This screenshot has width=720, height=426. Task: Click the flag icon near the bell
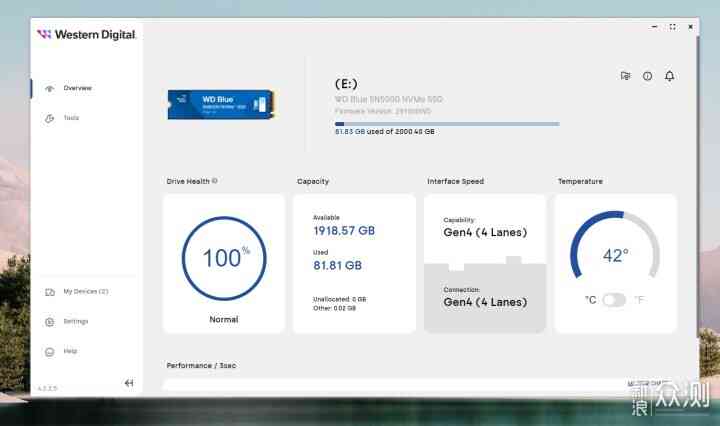point(625,76)
